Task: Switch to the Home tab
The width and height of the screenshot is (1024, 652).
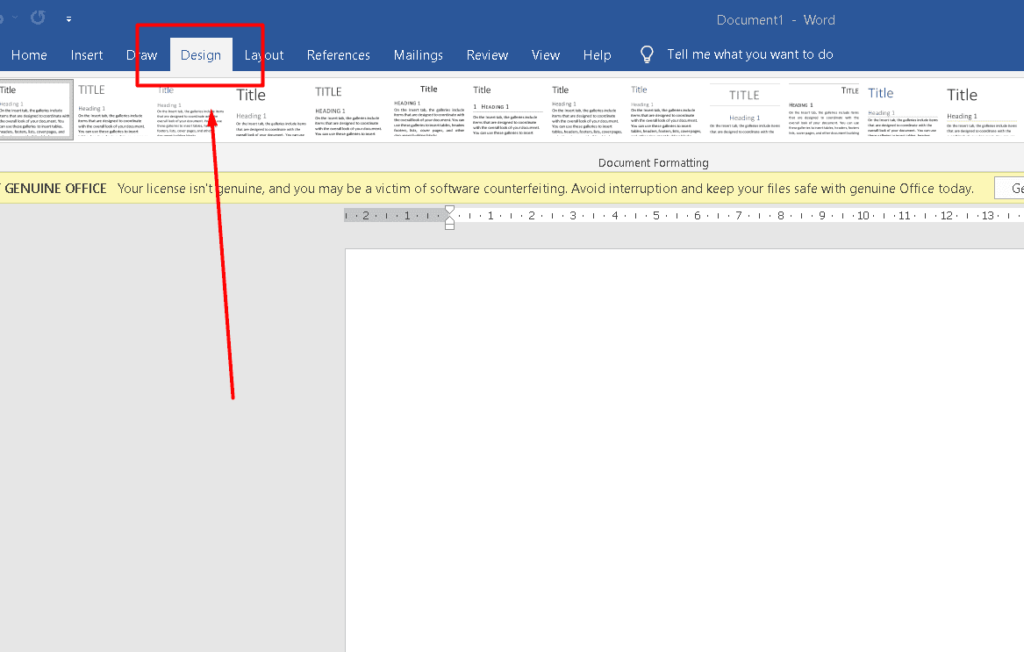Action: click(x=29, y=55)
